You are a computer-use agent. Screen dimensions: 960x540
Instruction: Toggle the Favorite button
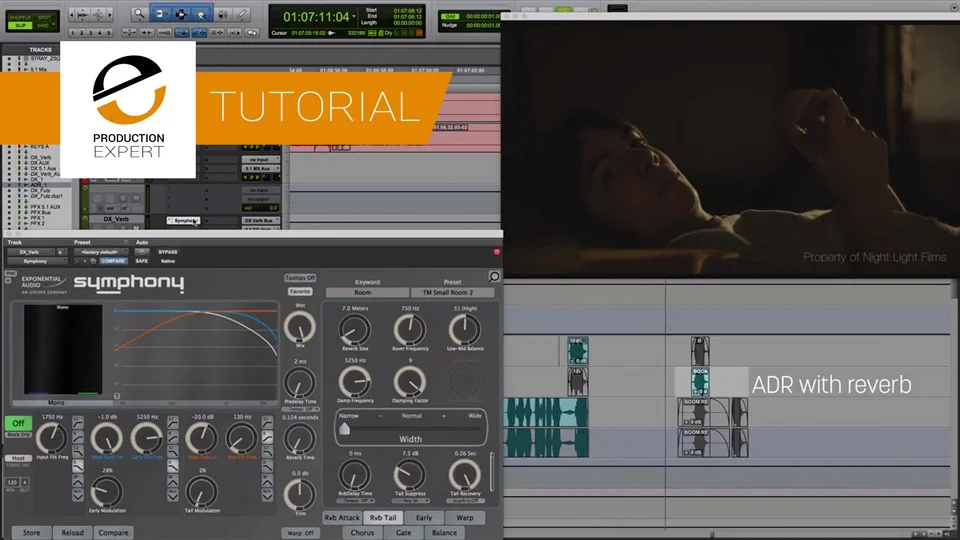pos(300,291)
